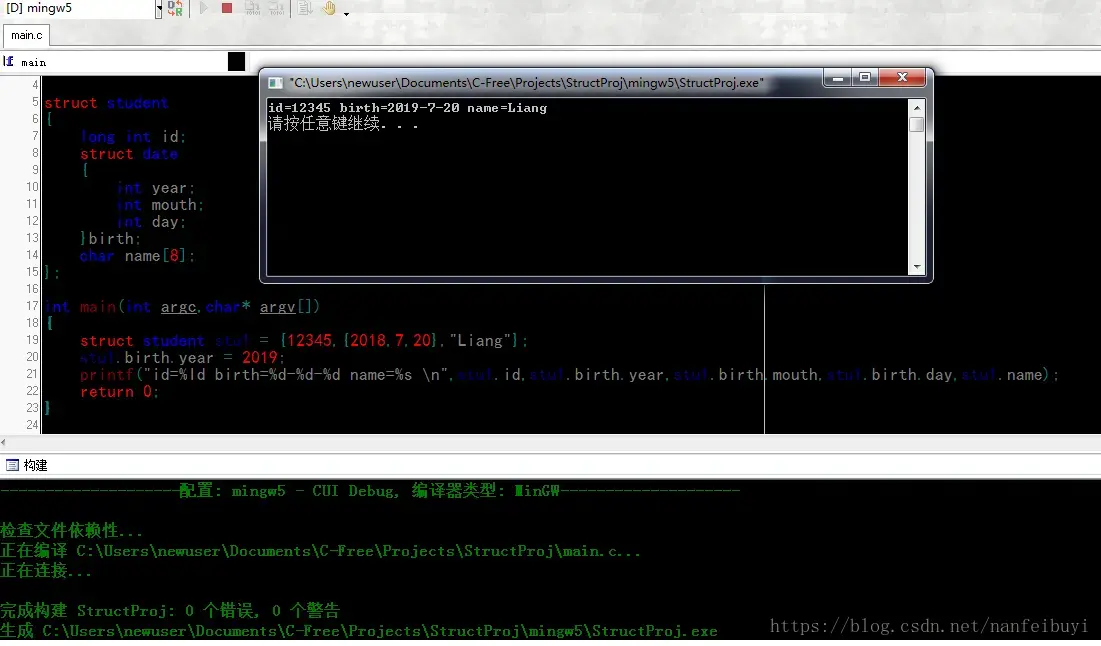This screenshot has width=1101, height=646.
Task: Click 'int year;' on line 10
Action: click(x=155, y=188)
